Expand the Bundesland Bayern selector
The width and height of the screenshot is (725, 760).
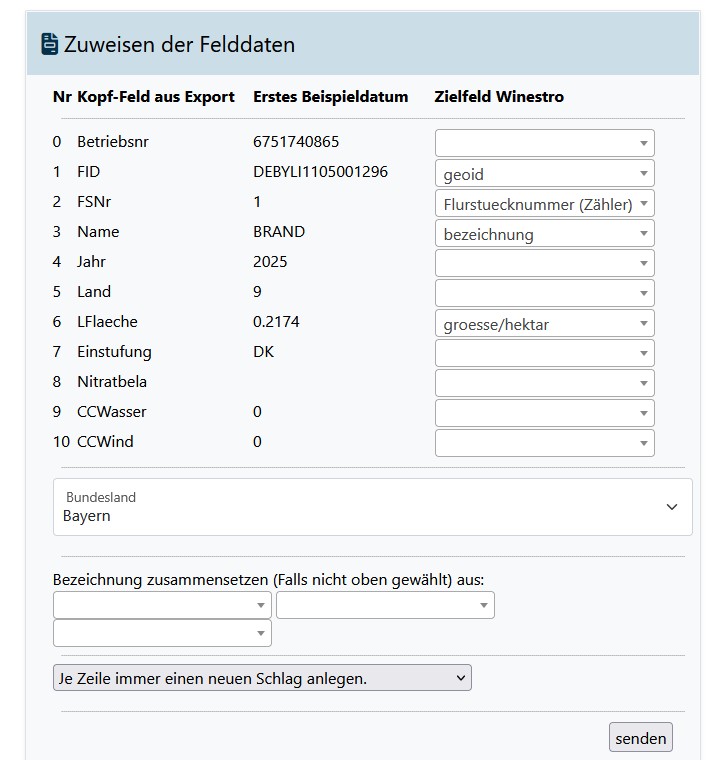pyautogui.click(x=372, y=507)
